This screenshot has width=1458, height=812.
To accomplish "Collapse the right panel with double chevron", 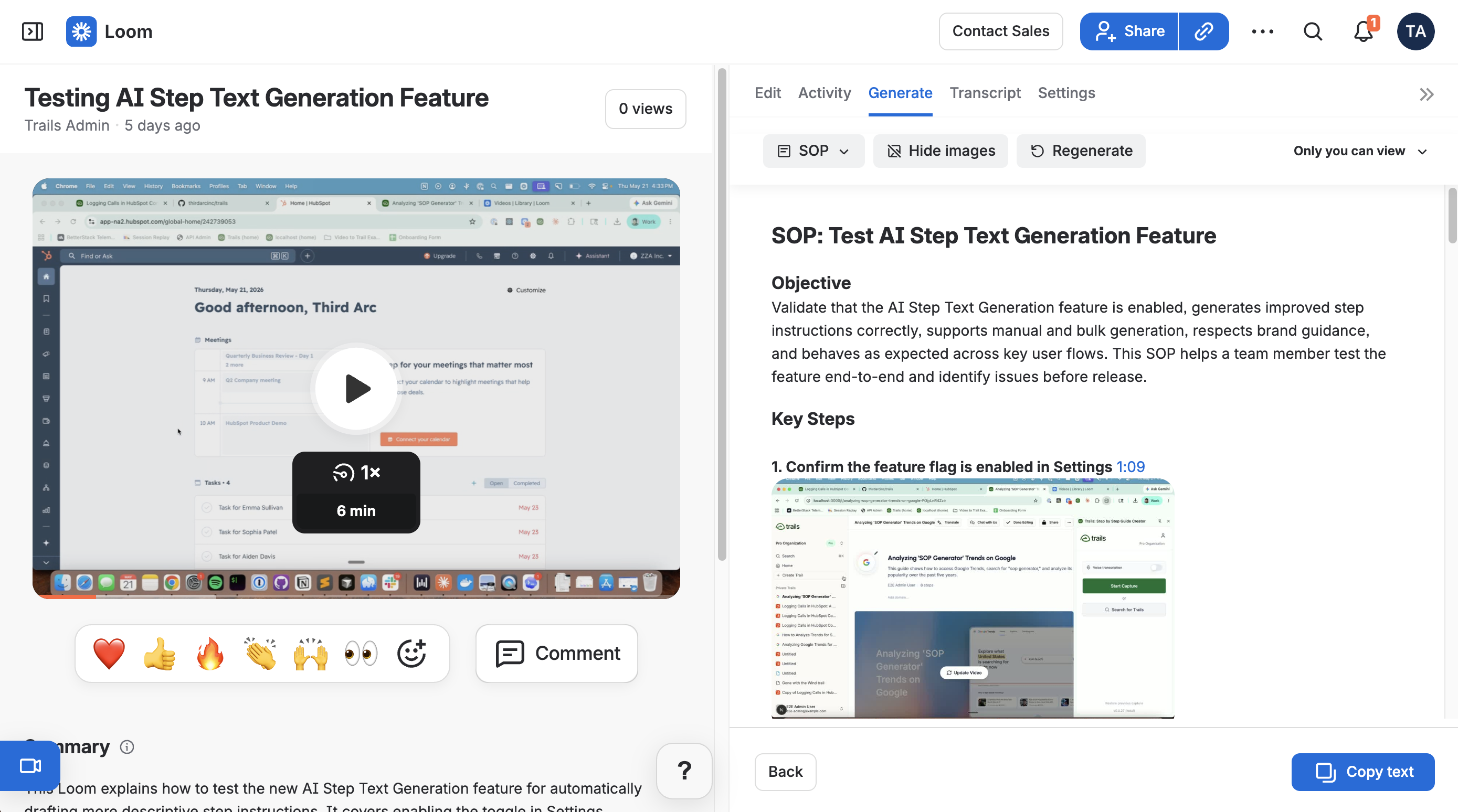I will [1427, 94].
